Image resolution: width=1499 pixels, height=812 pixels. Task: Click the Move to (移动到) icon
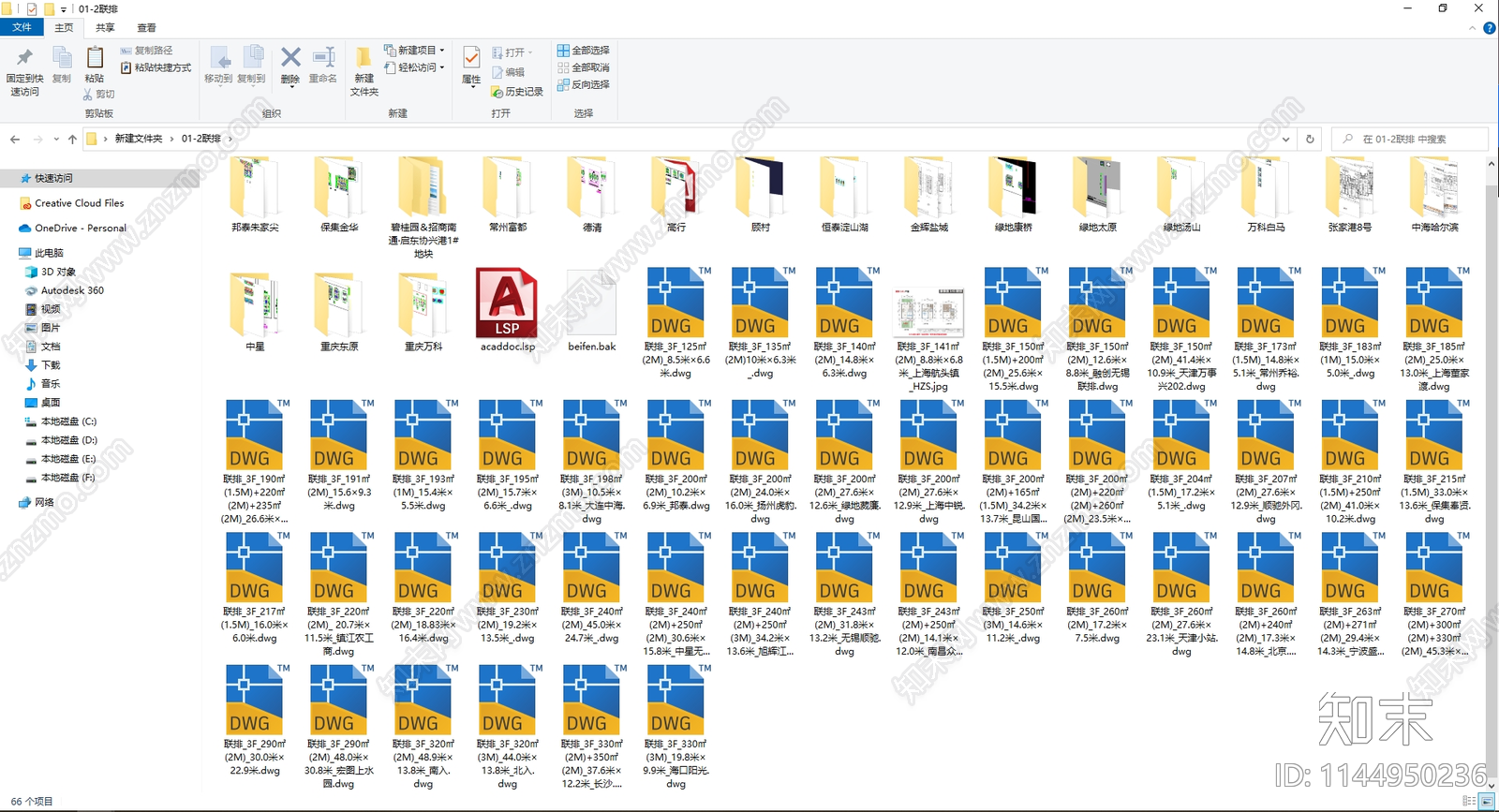(219, 58)
